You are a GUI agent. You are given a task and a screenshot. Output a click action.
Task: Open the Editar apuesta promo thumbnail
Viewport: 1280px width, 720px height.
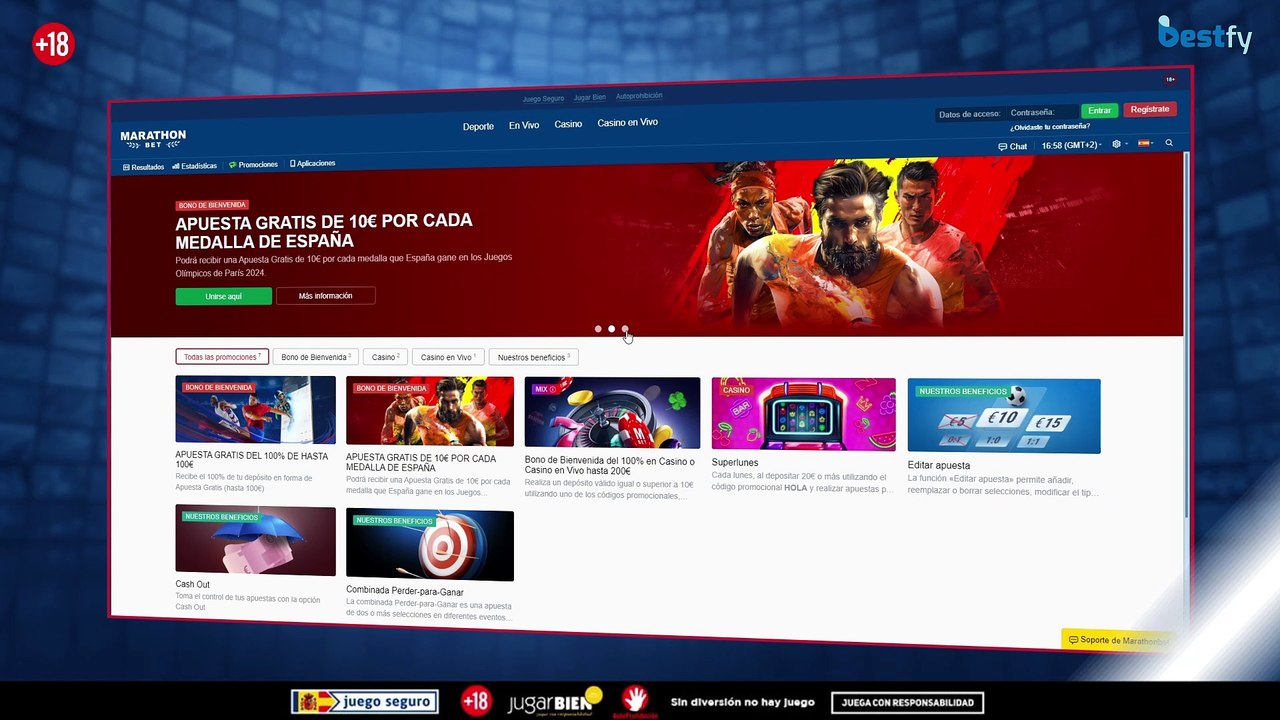(1004, 416)
